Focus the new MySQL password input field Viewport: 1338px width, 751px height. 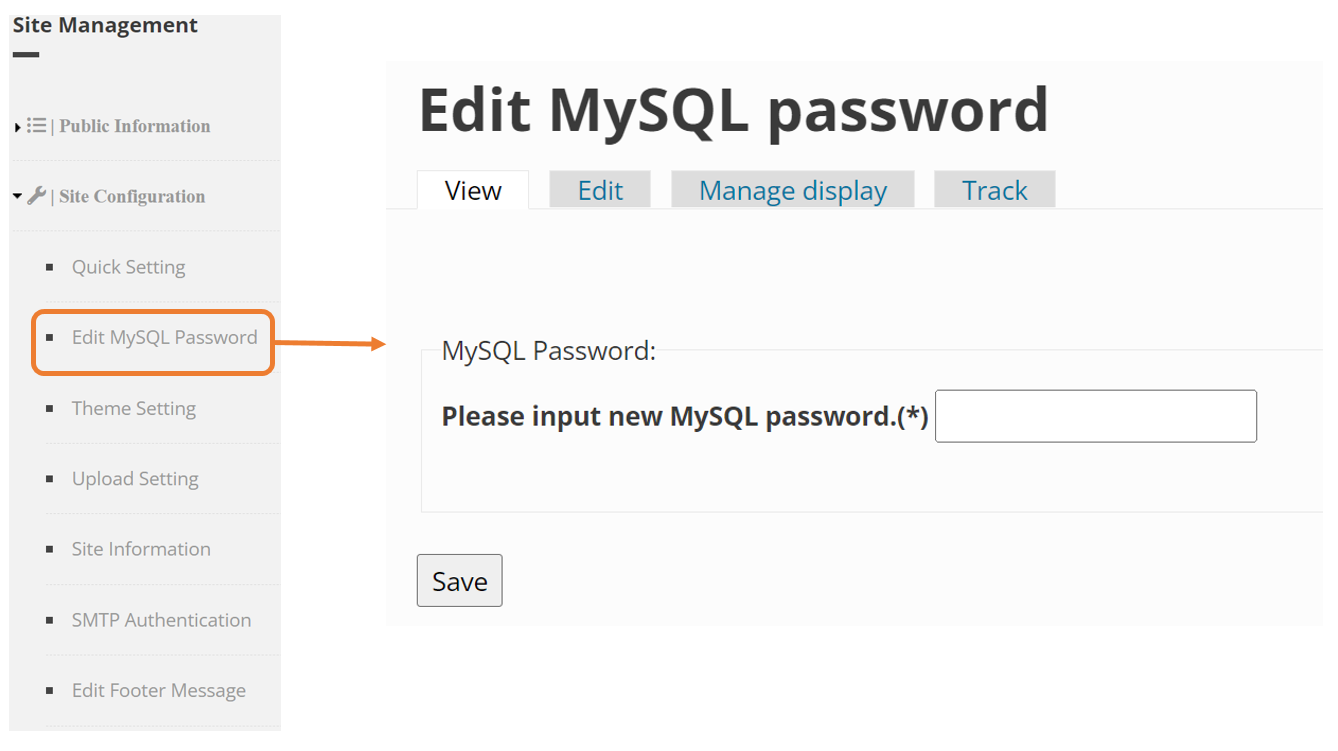point(1095,416)
